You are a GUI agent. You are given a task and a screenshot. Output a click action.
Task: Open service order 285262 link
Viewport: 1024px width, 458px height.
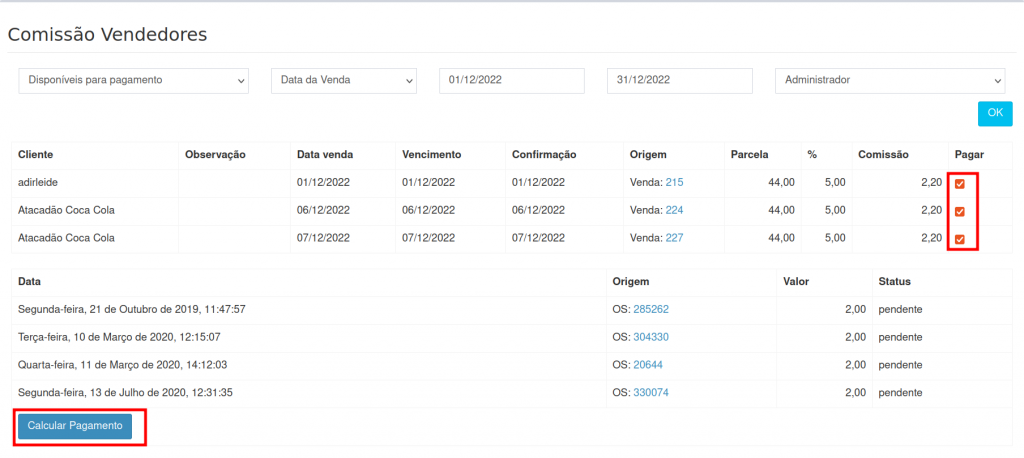click(x=650, y=309)
